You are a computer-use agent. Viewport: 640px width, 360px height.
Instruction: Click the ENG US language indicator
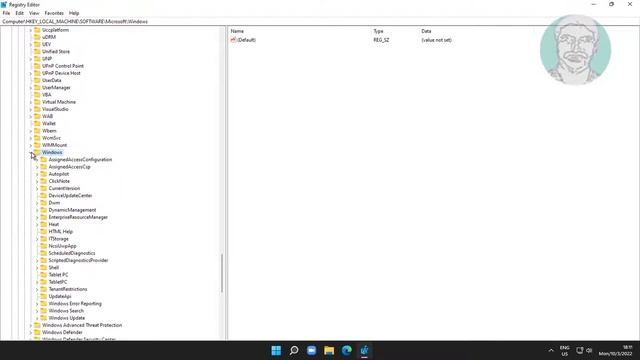coord(564,351)
